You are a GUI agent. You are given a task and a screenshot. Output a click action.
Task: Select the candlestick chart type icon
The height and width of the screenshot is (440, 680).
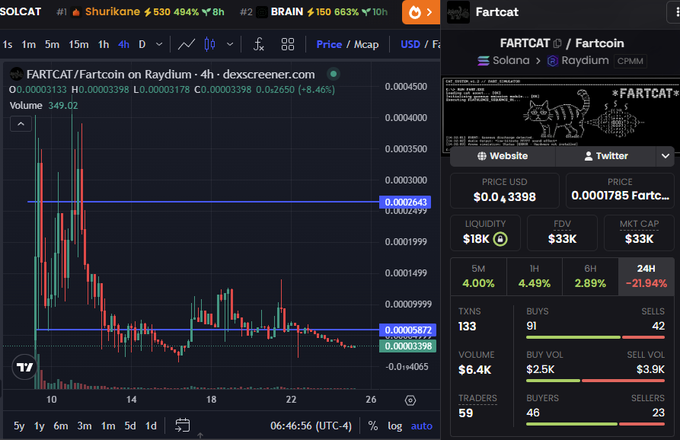pos(210,44)
